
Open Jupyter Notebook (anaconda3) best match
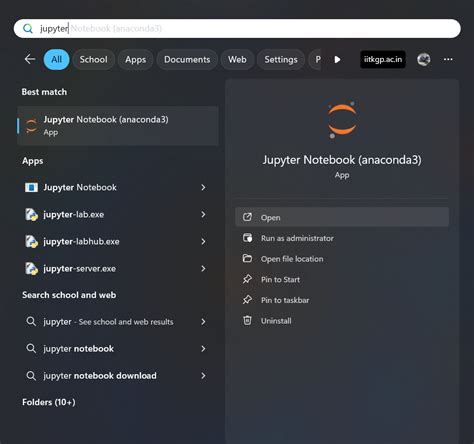(x=118, y=126)
